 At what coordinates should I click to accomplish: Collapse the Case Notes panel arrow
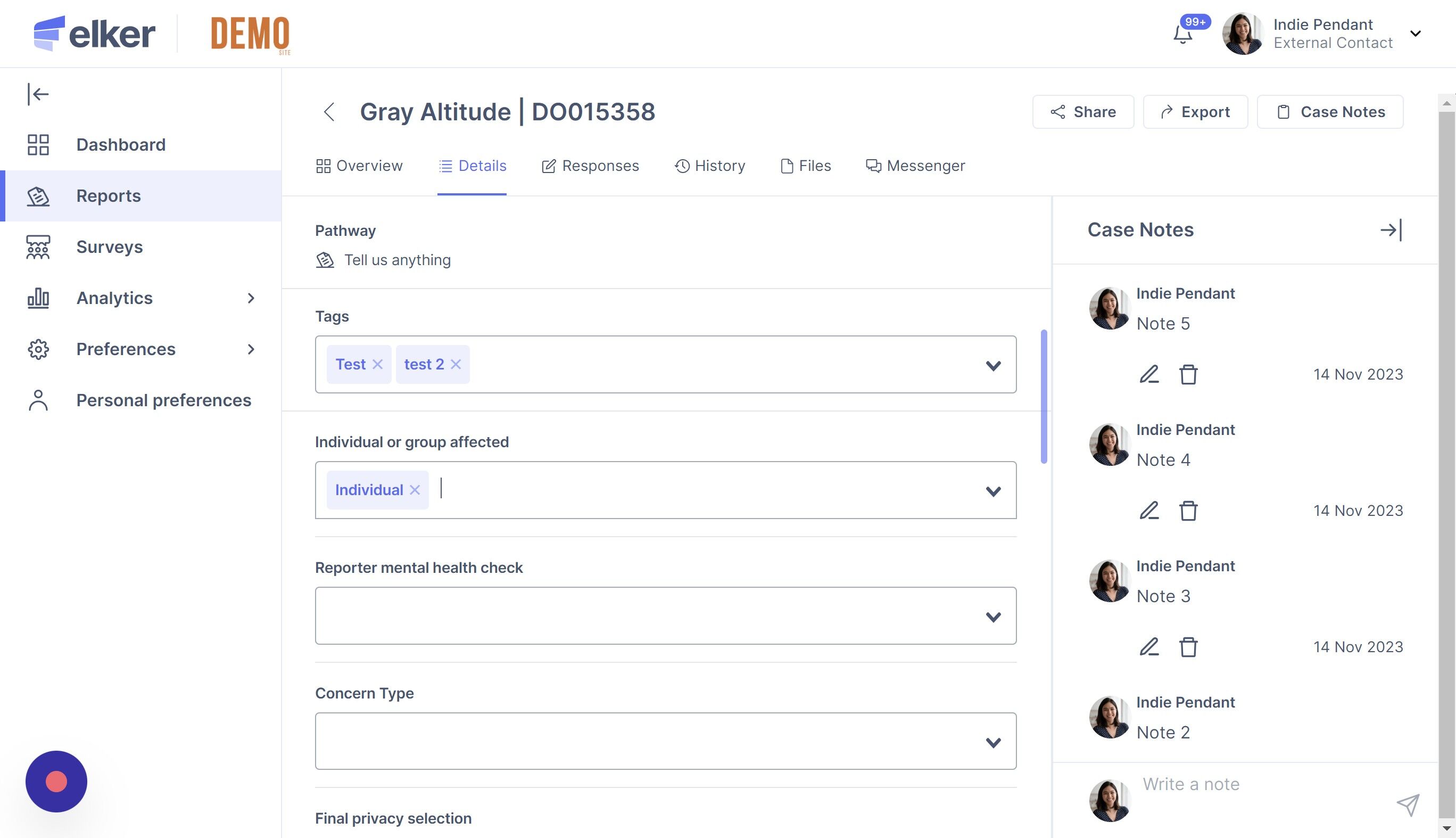pos(1391,230)
